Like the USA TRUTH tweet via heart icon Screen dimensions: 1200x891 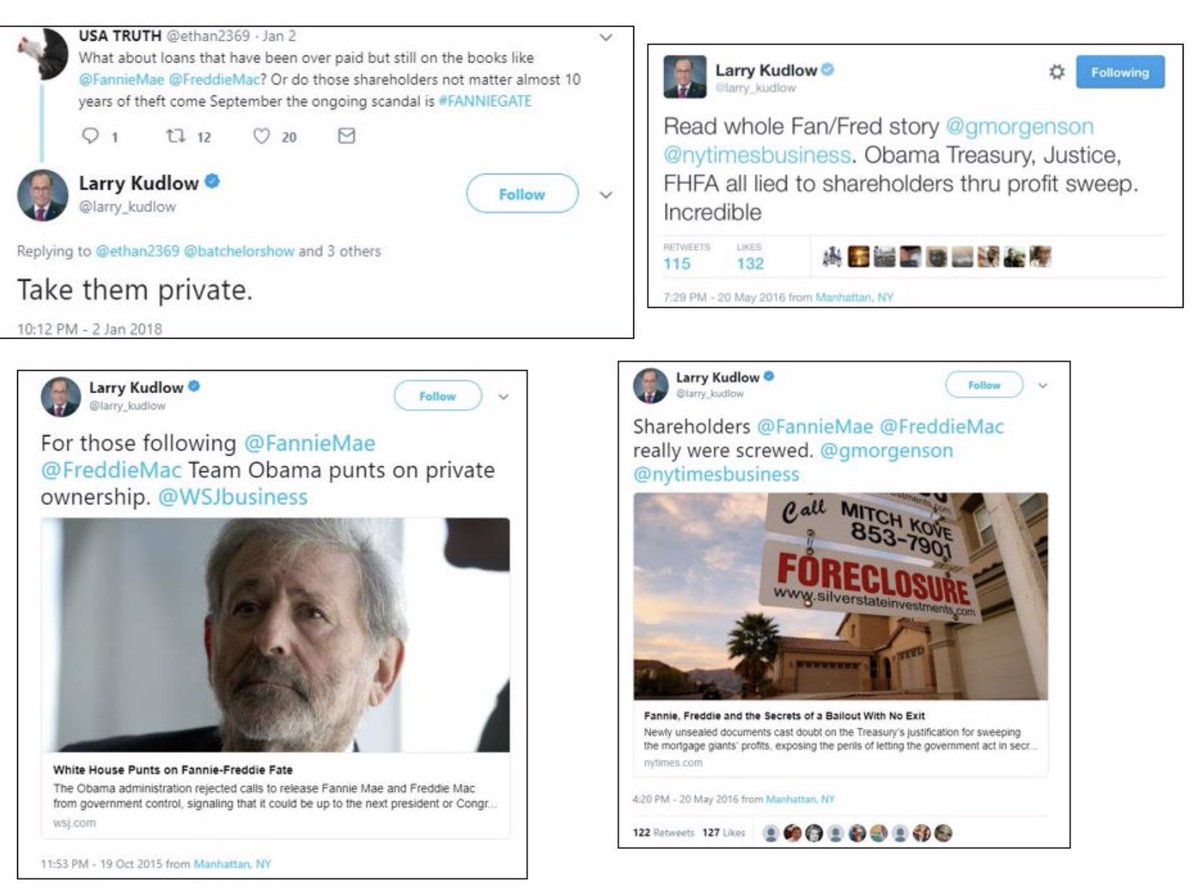(262, 136)
